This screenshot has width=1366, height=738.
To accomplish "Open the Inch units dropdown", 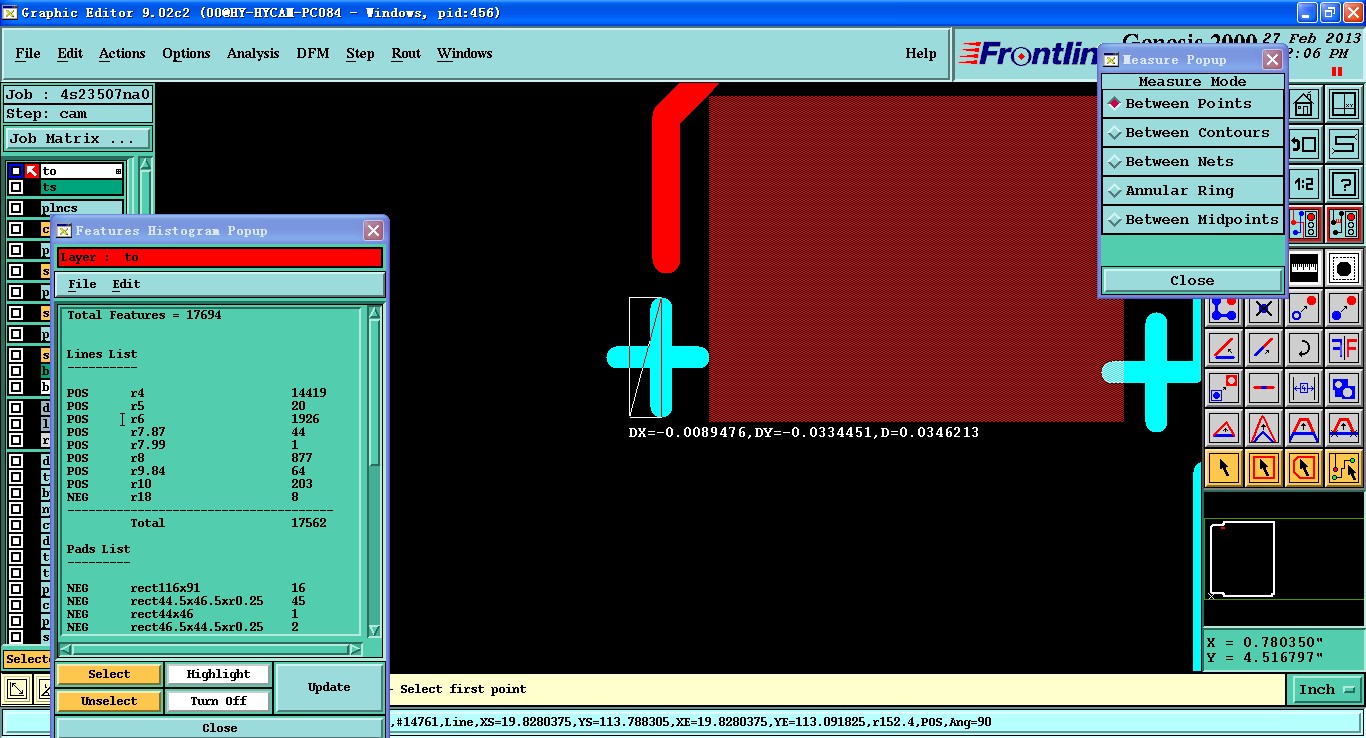I will point(1325,689).
